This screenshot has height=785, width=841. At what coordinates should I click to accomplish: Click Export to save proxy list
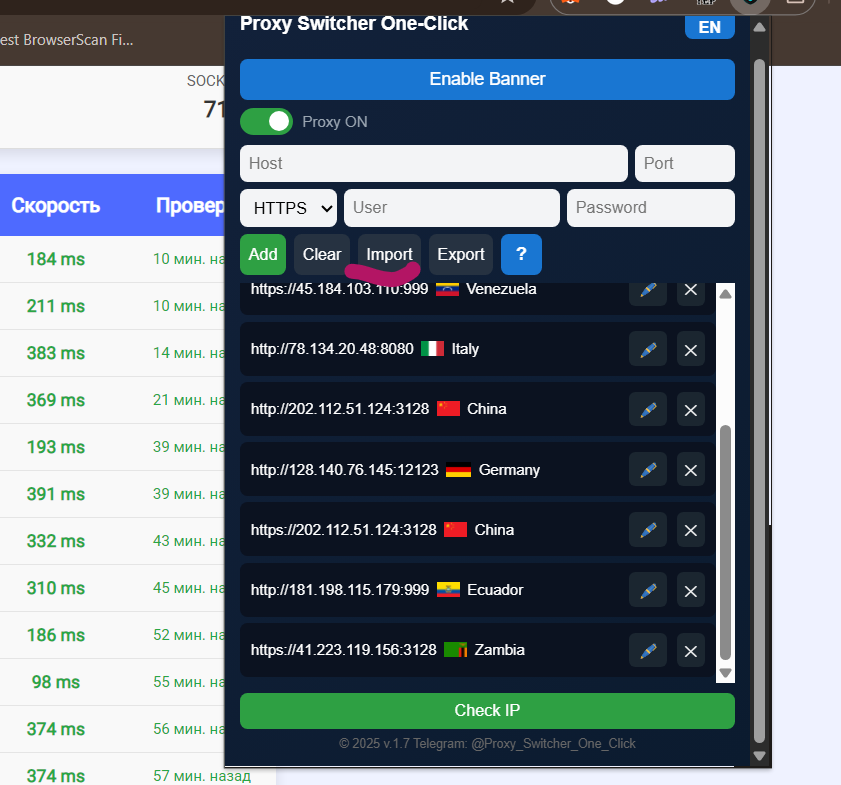tap(460, 254)
